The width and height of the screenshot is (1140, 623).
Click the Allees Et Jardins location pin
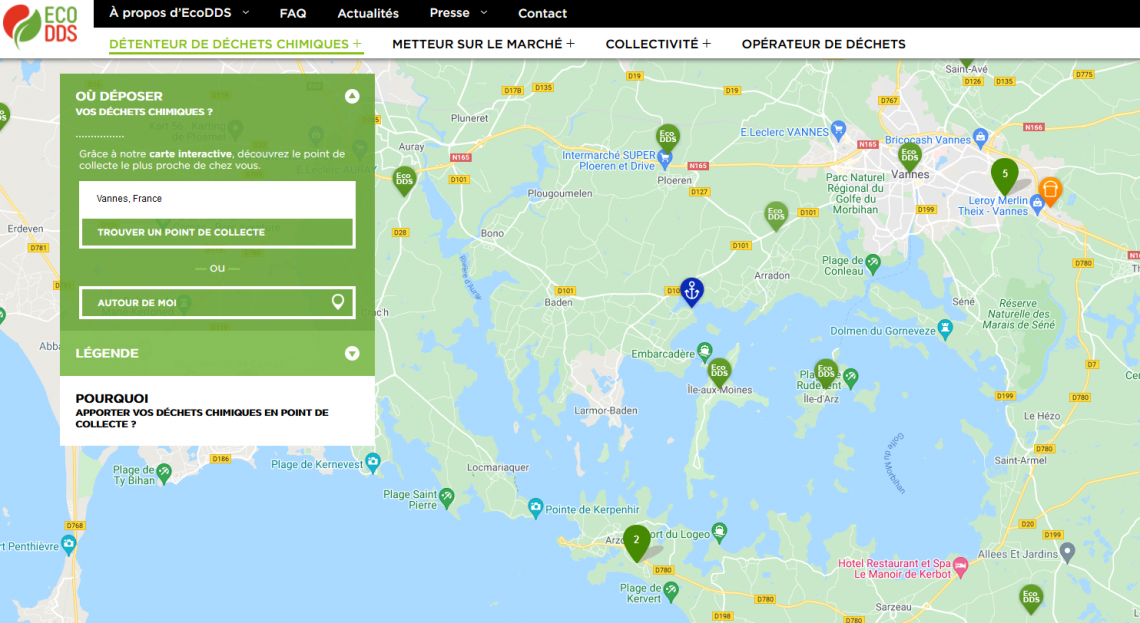point(1067,552)
